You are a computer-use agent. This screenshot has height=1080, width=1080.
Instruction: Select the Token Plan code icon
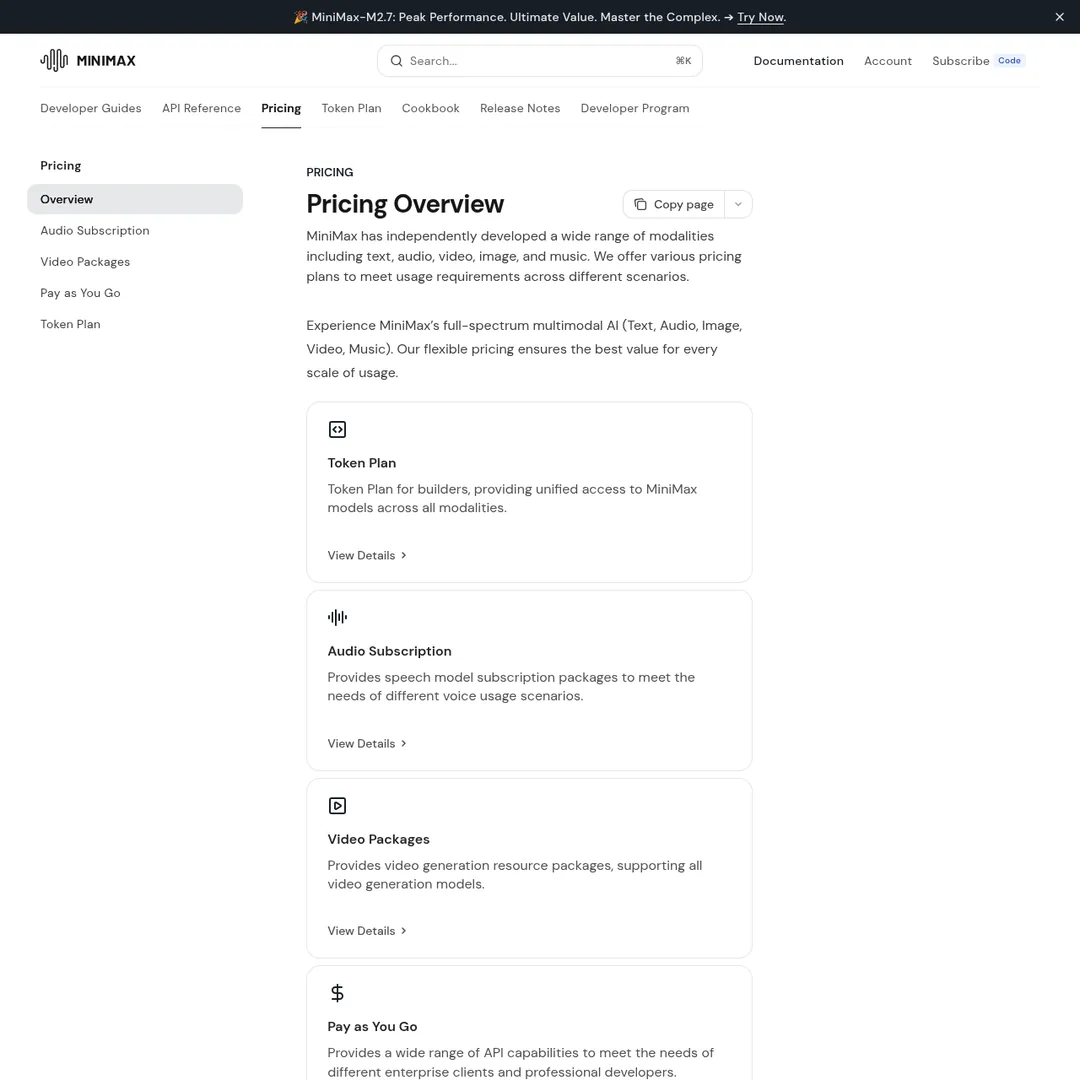(x=337, y=429)
